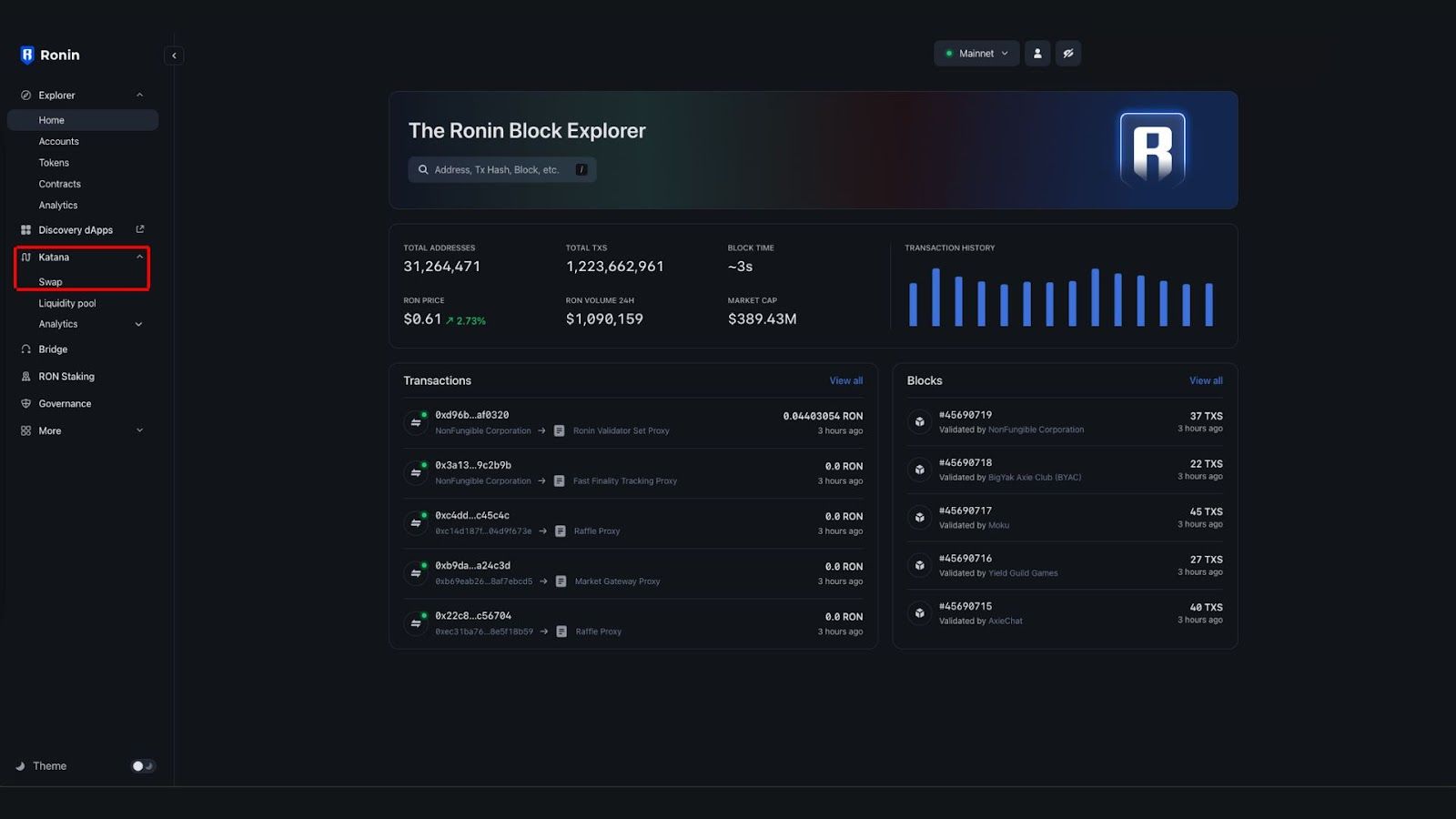Click transaction icon for 0xc4dd...c45c4c
The height and width of the screenshot is (819, 1456).
click(x=416, y=522)
